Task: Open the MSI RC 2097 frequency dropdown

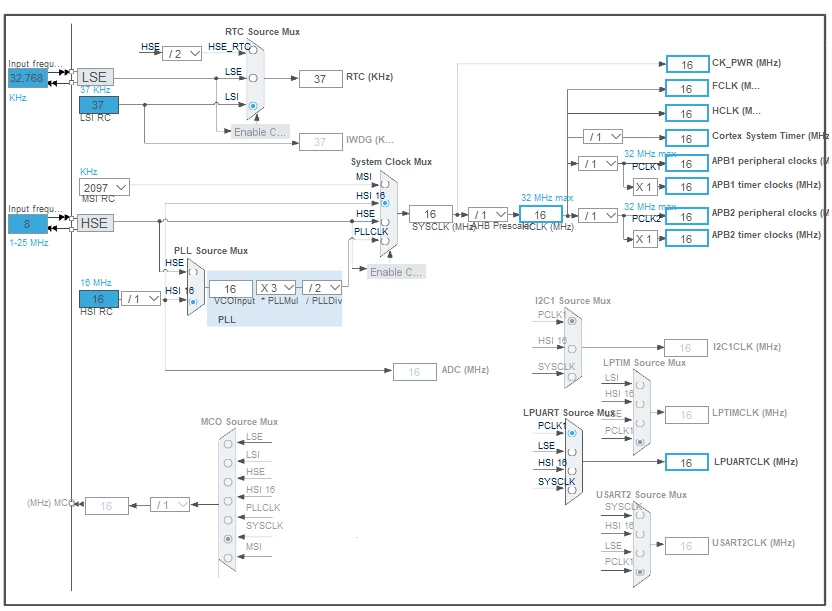Action: click(104, 187)
